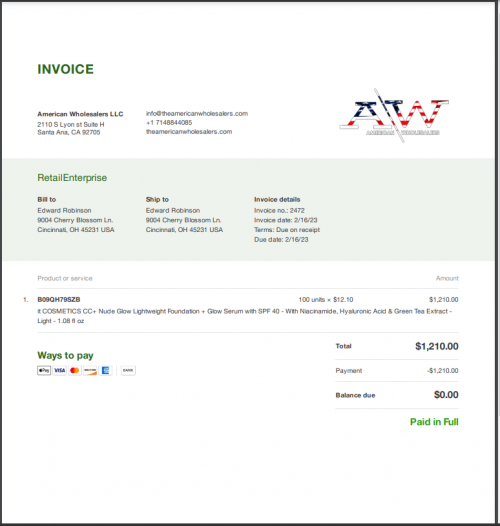
Task: Click Cincinnati, OH 45231 USA under Ship to
Action: click(184, 230)
